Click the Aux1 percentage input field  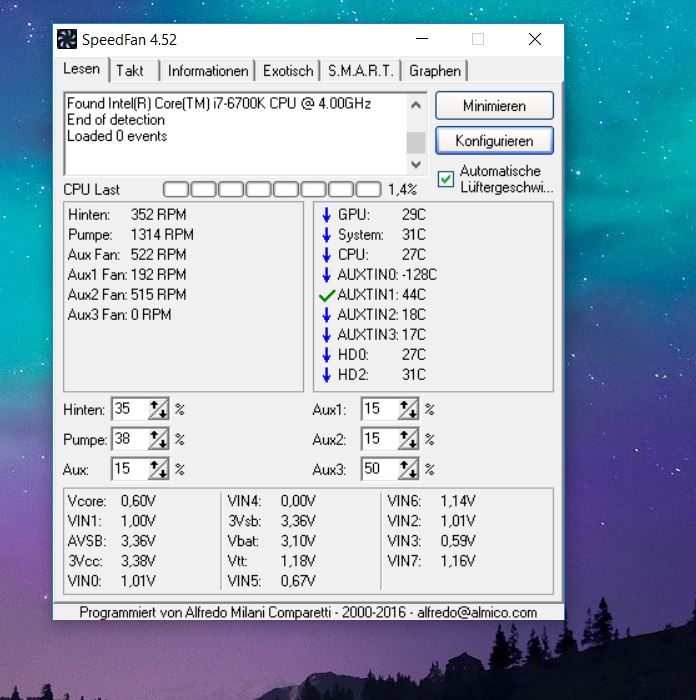click(x=379, y=409)
